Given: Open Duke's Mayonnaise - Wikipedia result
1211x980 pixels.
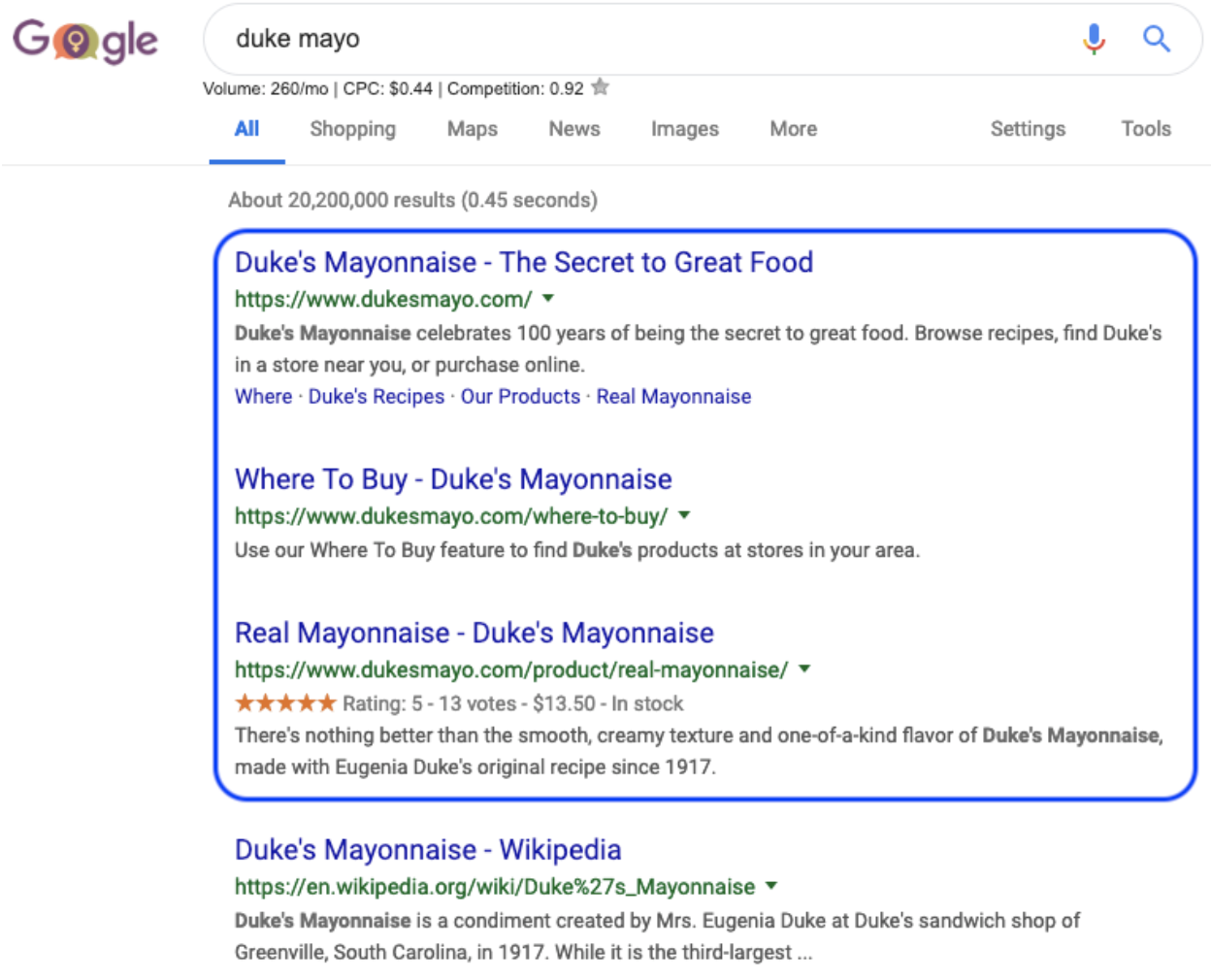Looking at the screenshot, I should pos(428,850).
